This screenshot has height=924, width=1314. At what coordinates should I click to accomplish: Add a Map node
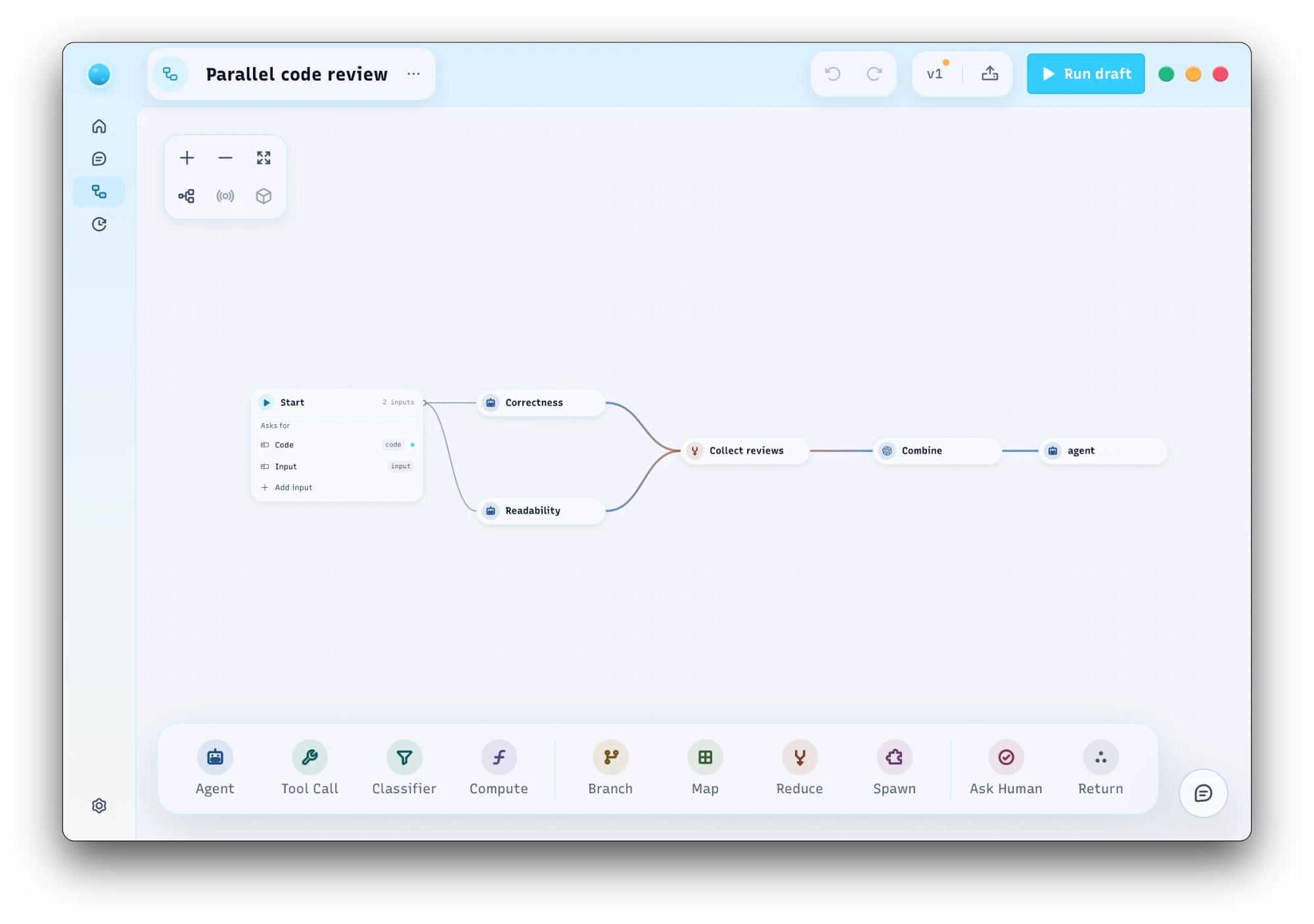[705, 768]
